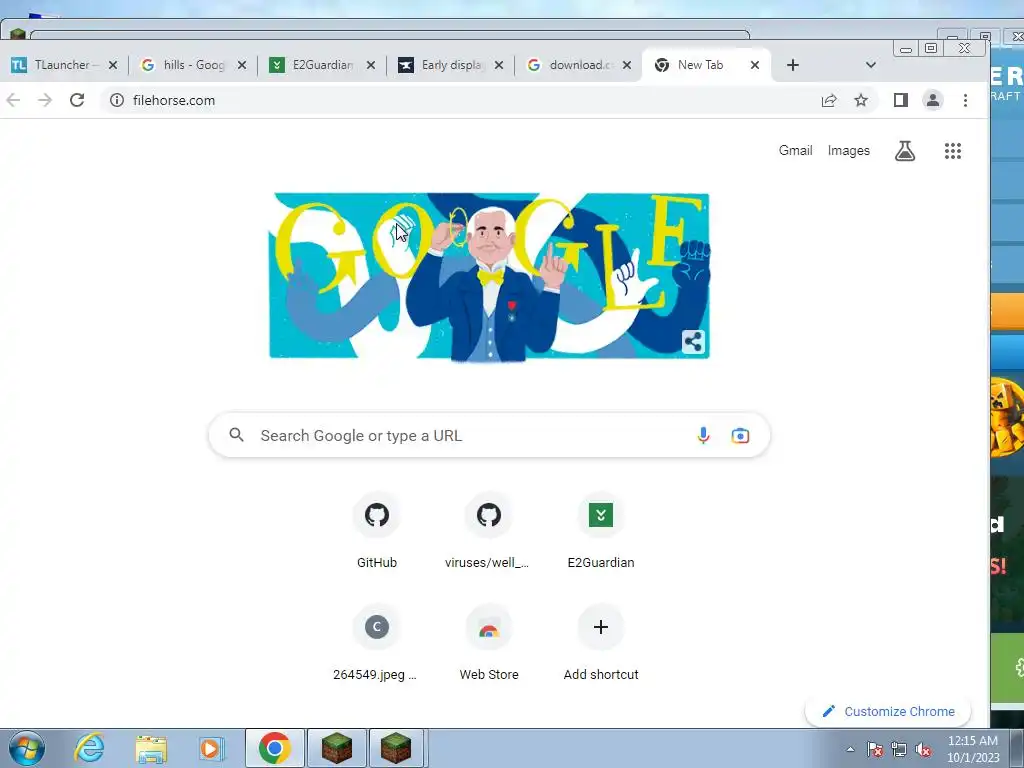Screen dimensions: 1024x768
Task: Click the search magnifier icon
Action: pos(236,435)
